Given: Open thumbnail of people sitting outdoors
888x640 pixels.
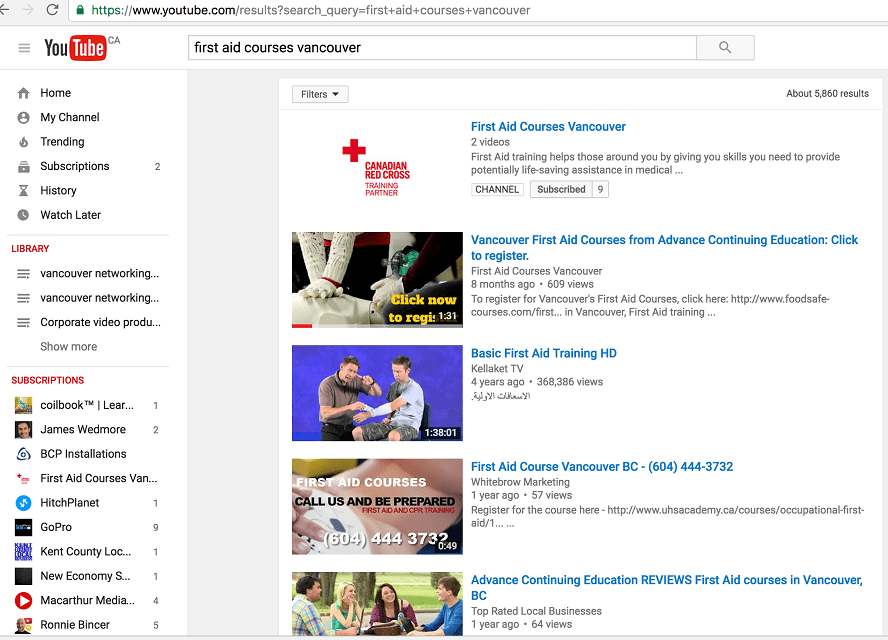Looking at the screenshot, I should point(377,604).
